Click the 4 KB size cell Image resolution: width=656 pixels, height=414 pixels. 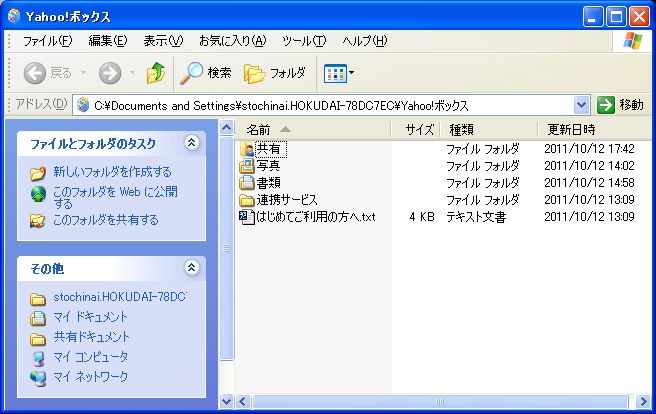tap(422, 217)
